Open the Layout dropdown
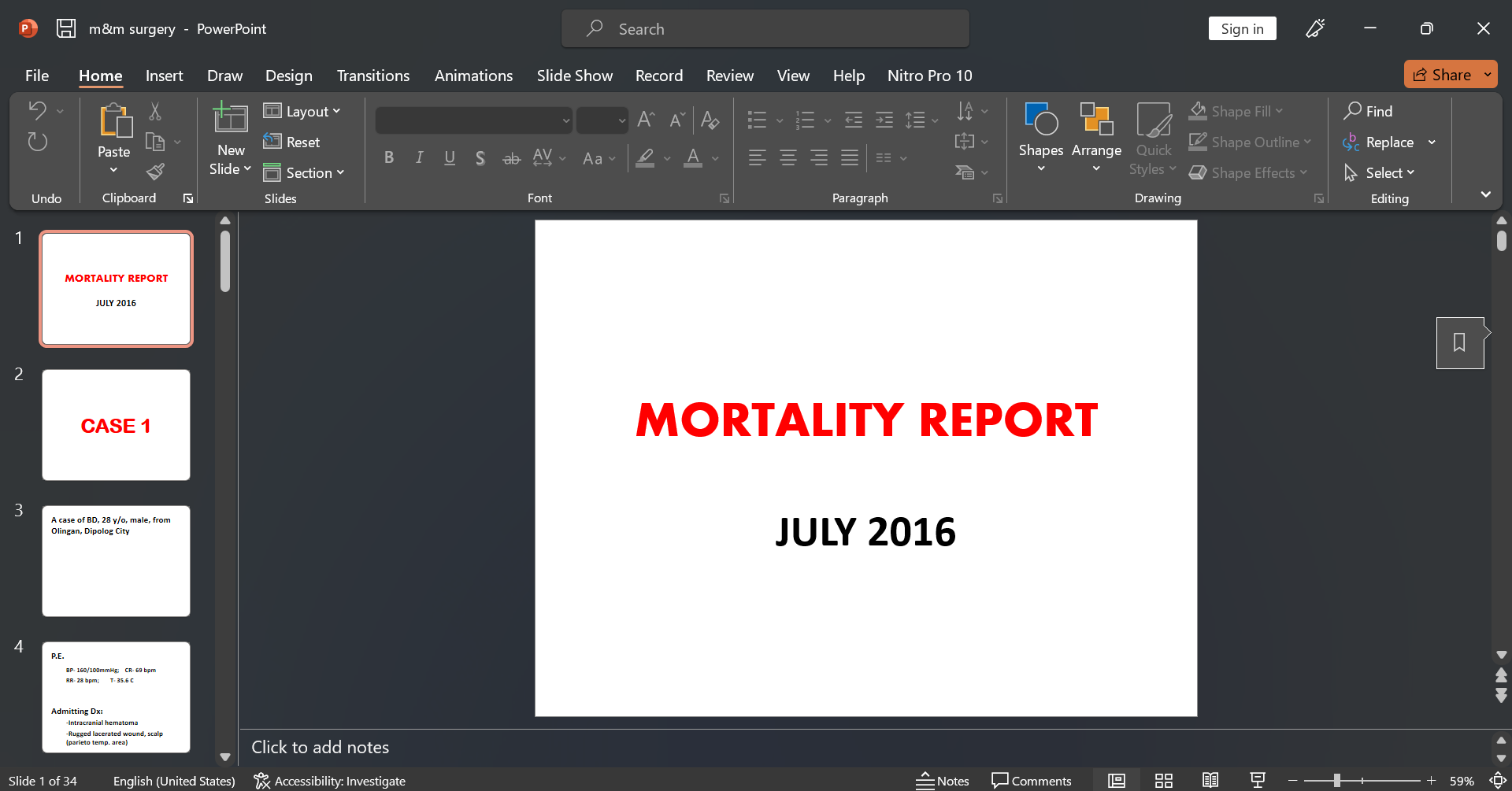 302,111
